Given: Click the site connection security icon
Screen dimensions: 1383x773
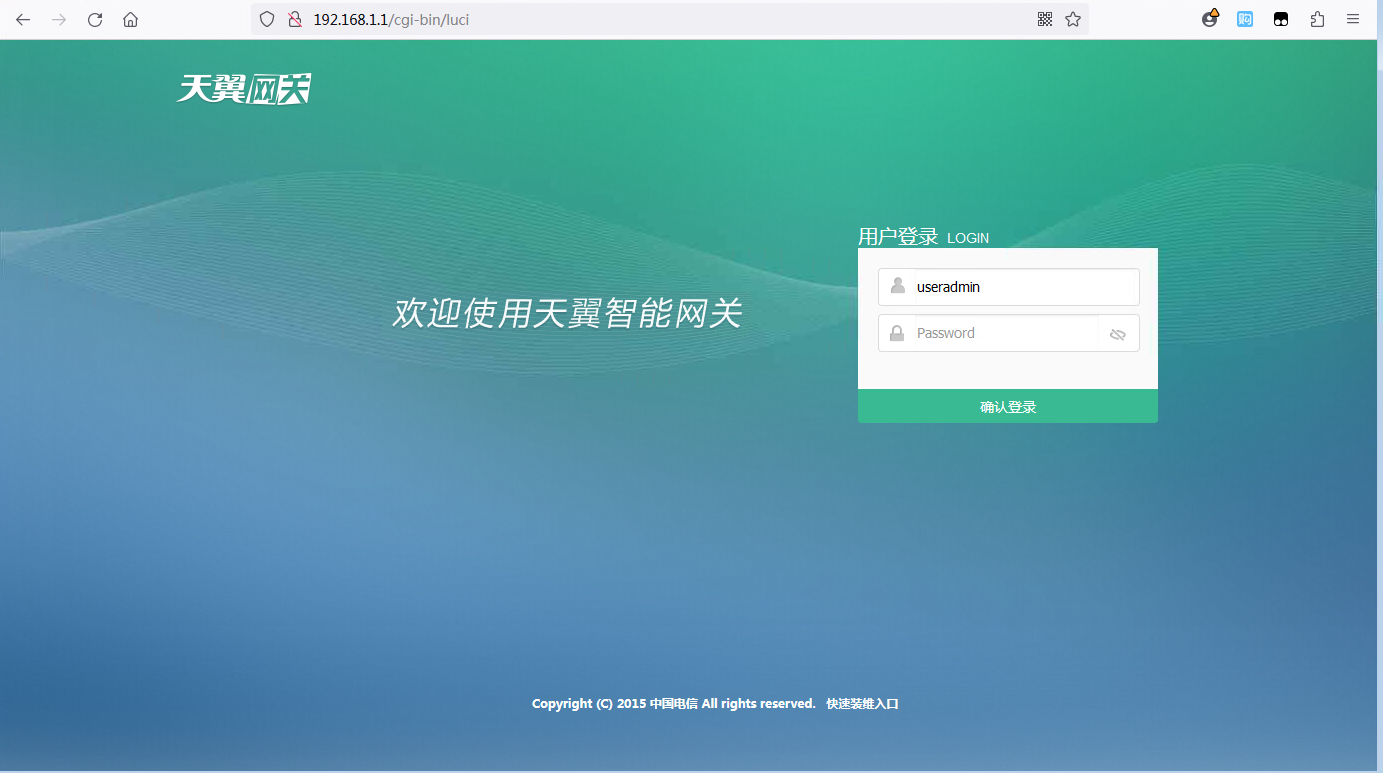Looking at the screenshot, I should tap(294, 19).
